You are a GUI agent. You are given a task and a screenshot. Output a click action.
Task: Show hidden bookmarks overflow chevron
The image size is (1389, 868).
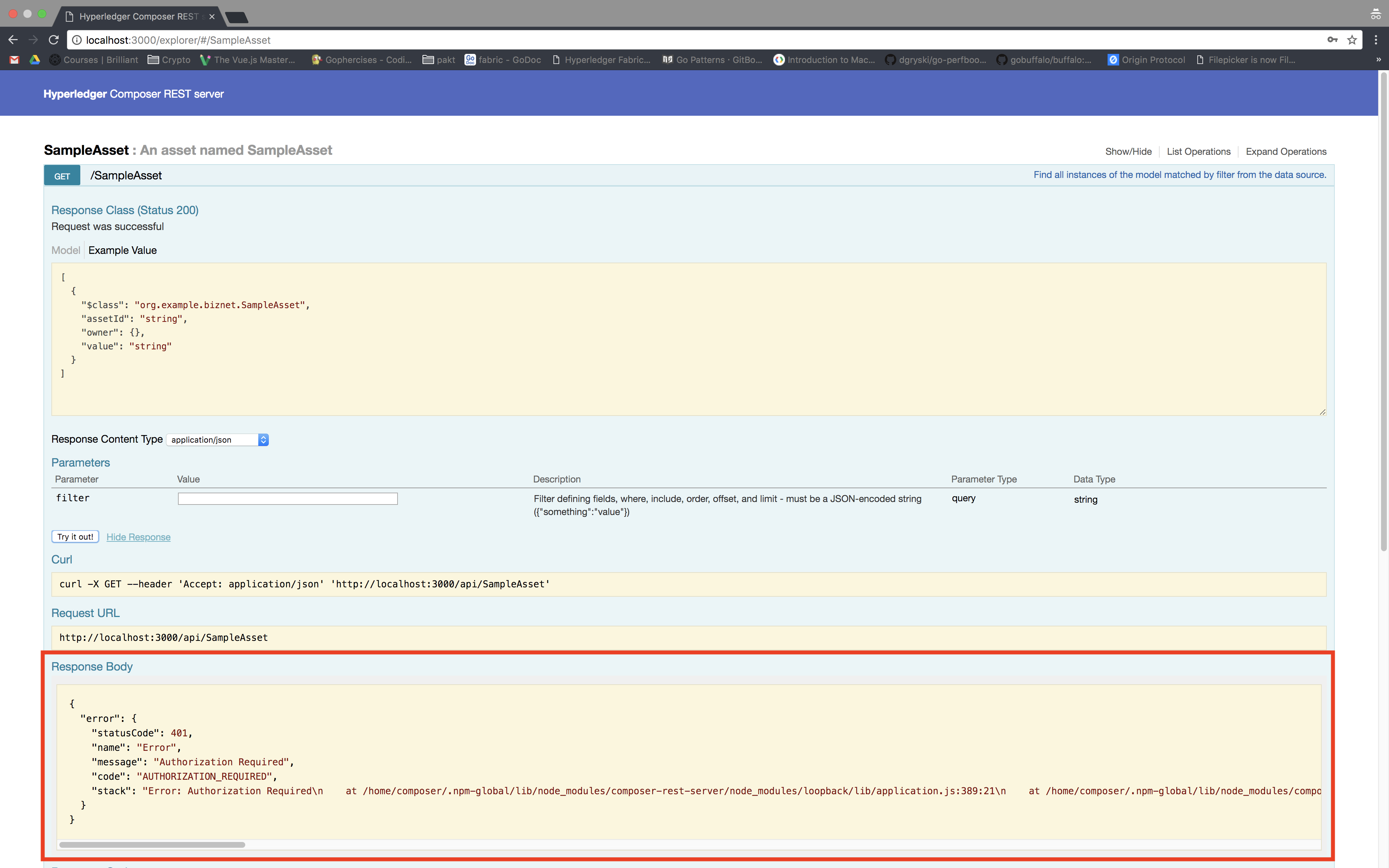coord(1378,60)
